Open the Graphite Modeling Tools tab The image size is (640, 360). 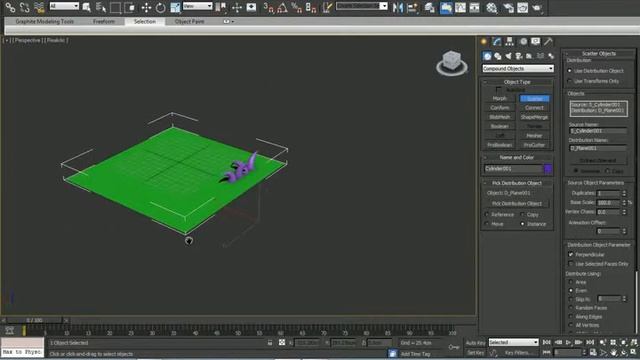click(44, 21)
